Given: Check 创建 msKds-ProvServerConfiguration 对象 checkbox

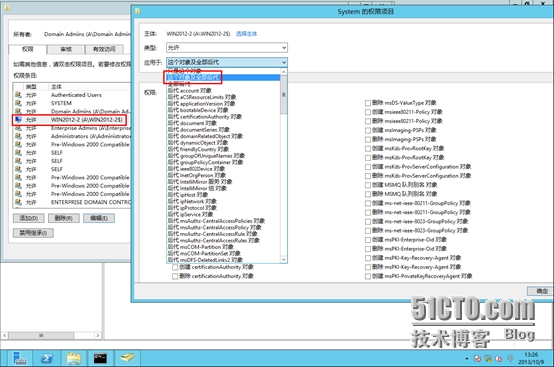Looking at the screenshot, I should click(x=368, y=167).
